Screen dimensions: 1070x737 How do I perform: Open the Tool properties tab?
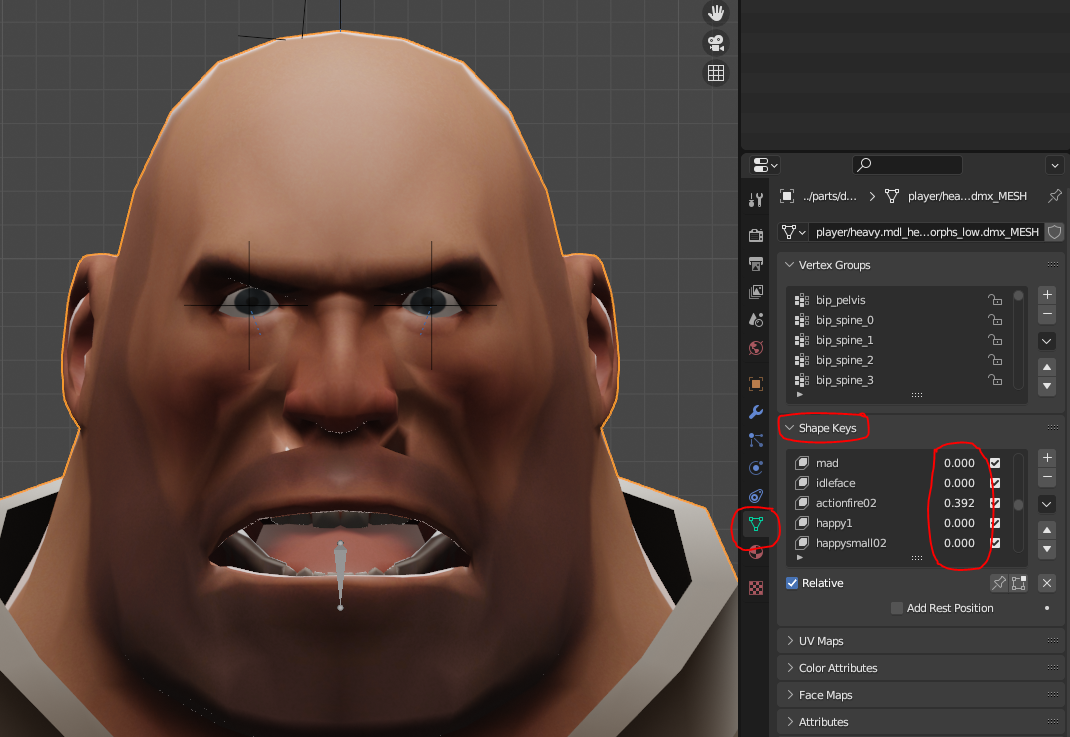coord(755,199)
